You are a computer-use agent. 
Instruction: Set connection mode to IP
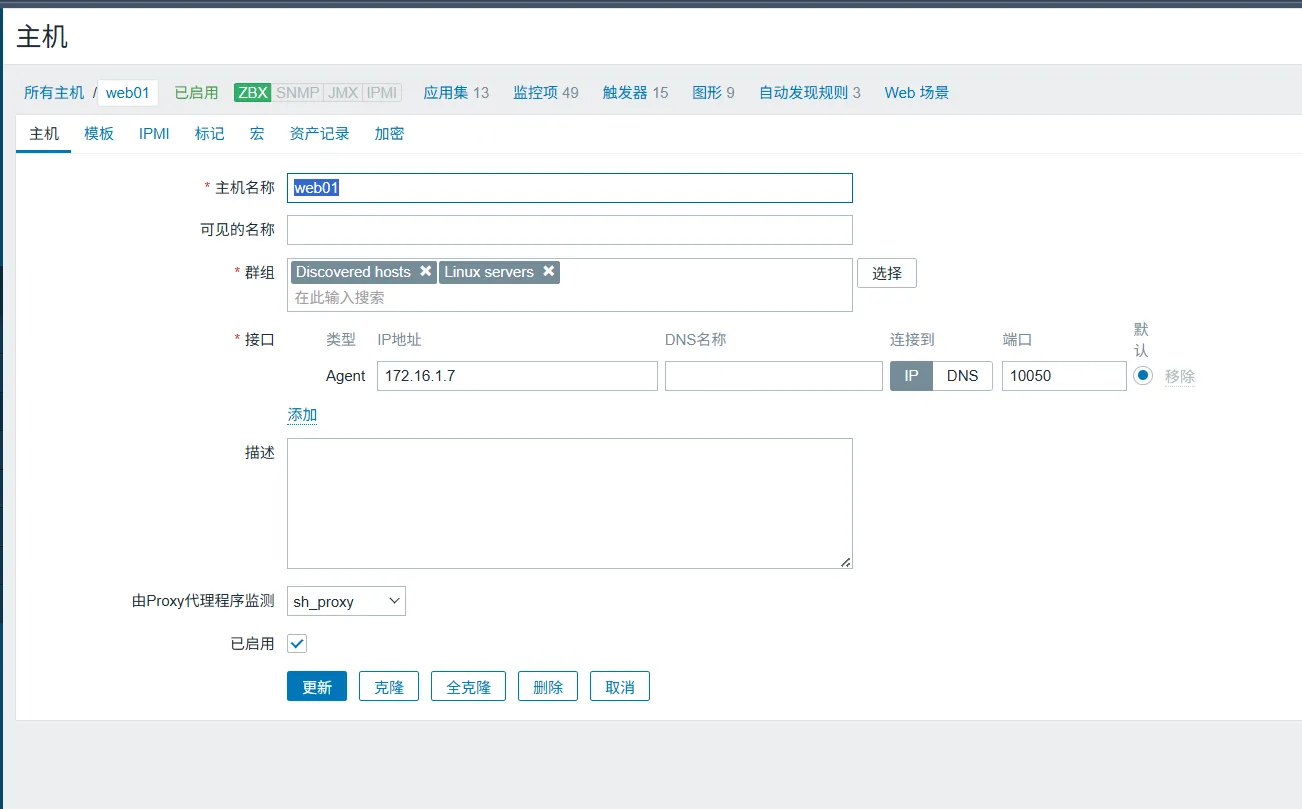[911, 376]
